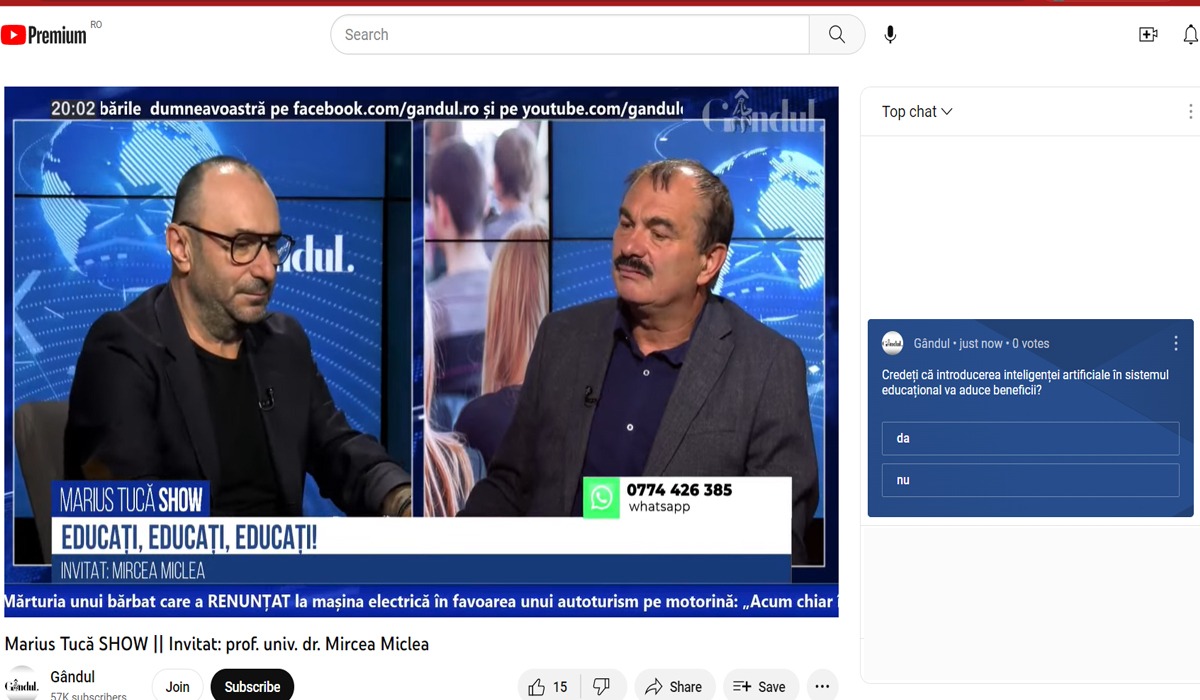Save the video to a playlist
This screenshot has width=1200, height=700.
point(760,686)
